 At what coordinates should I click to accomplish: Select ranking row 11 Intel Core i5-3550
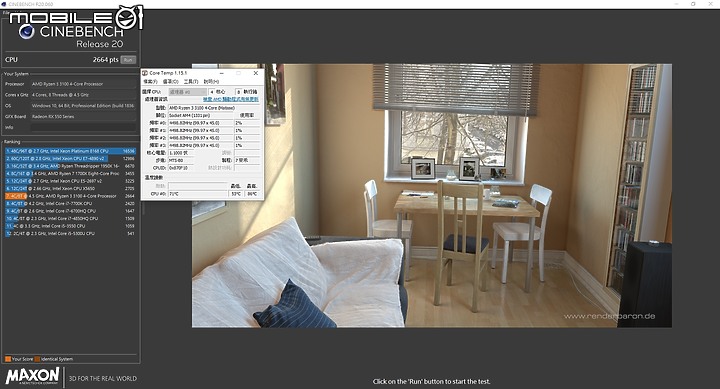point(70,226)
